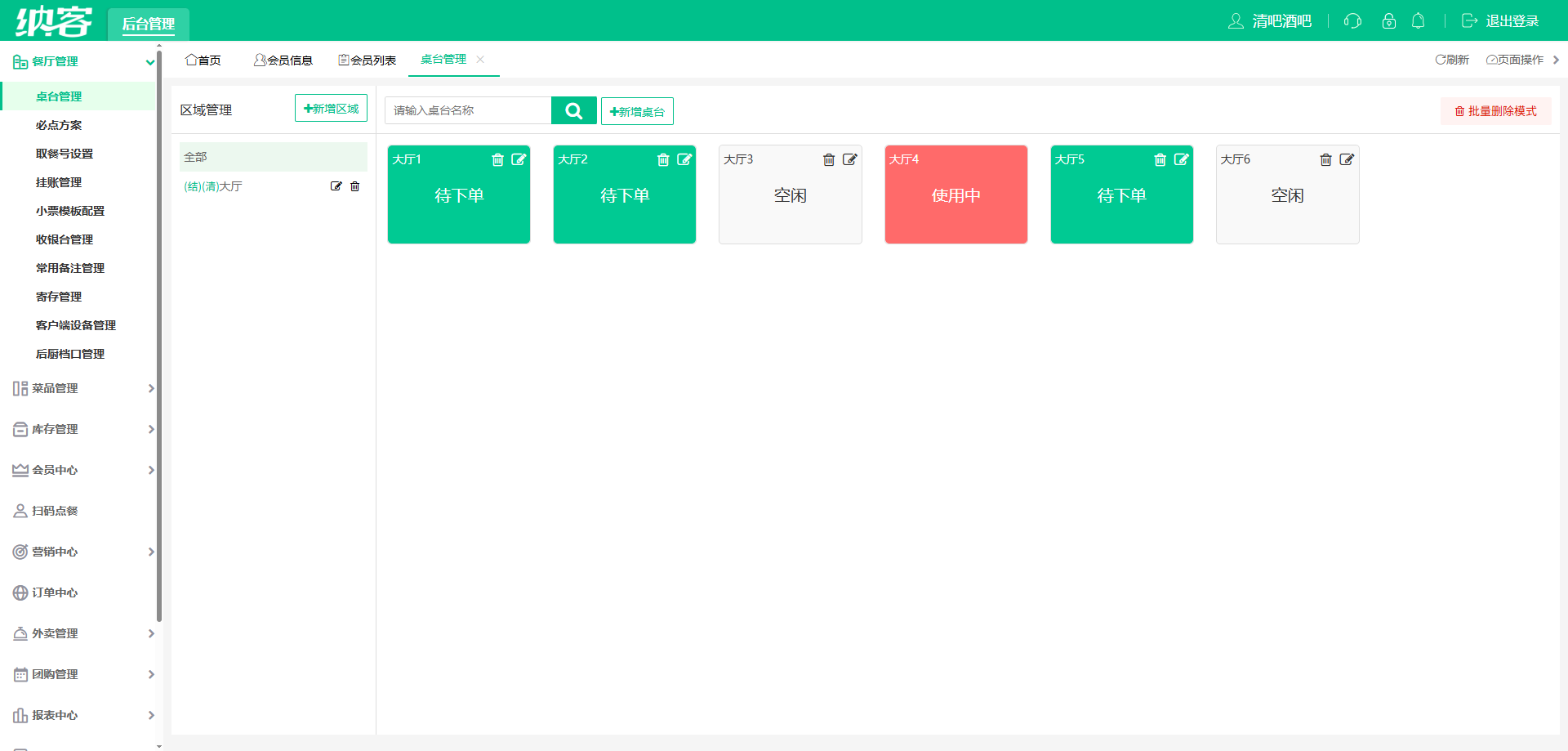Enable 批量删除模式
The height and width of the screenshot is (751, 1568).
(1495, 111)
